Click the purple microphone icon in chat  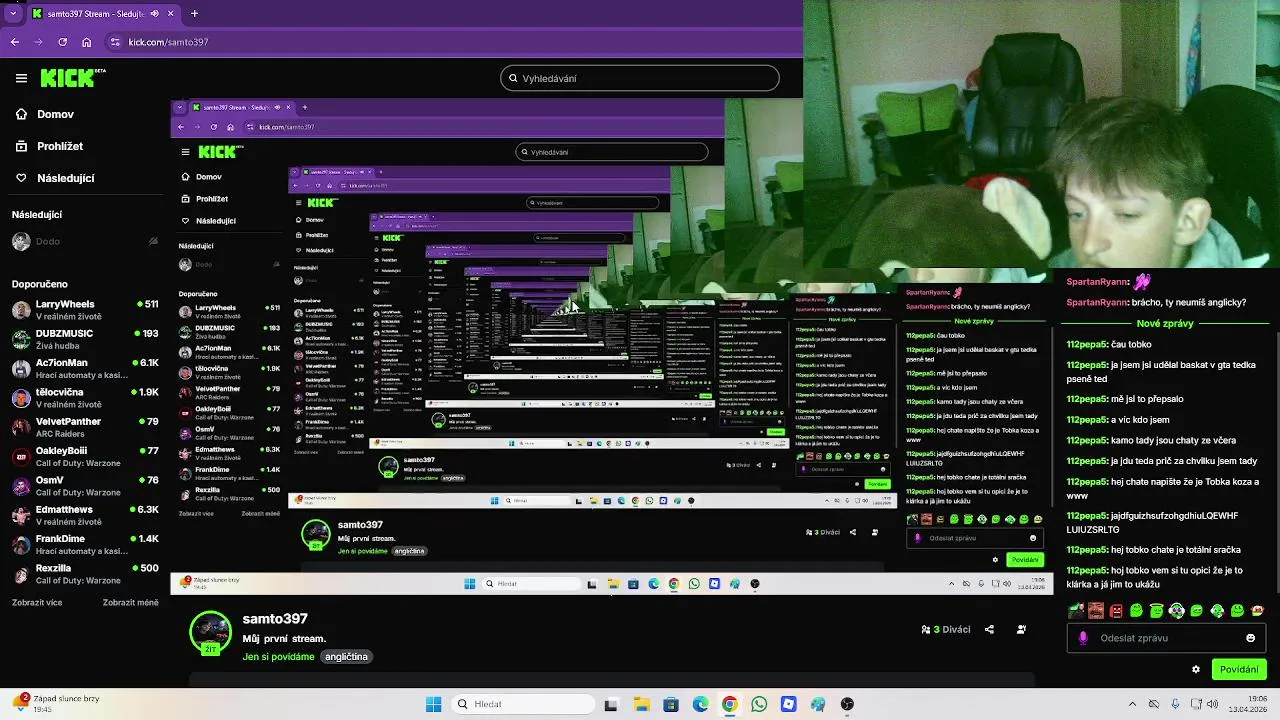(1082, 638)
